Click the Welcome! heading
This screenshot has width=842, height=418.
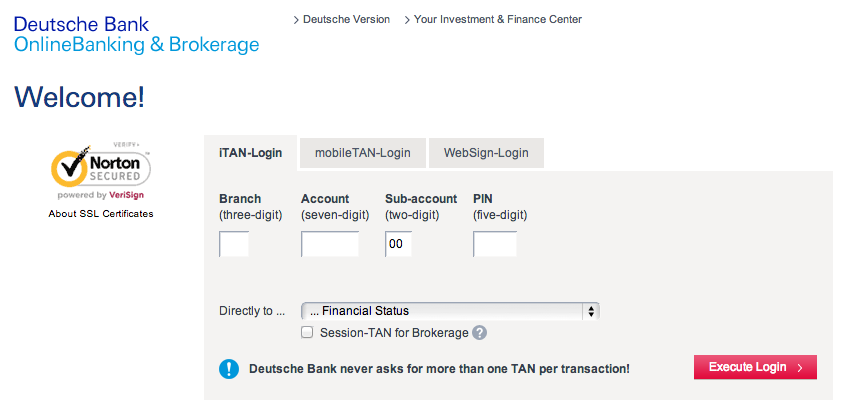(x=79, y=97)
